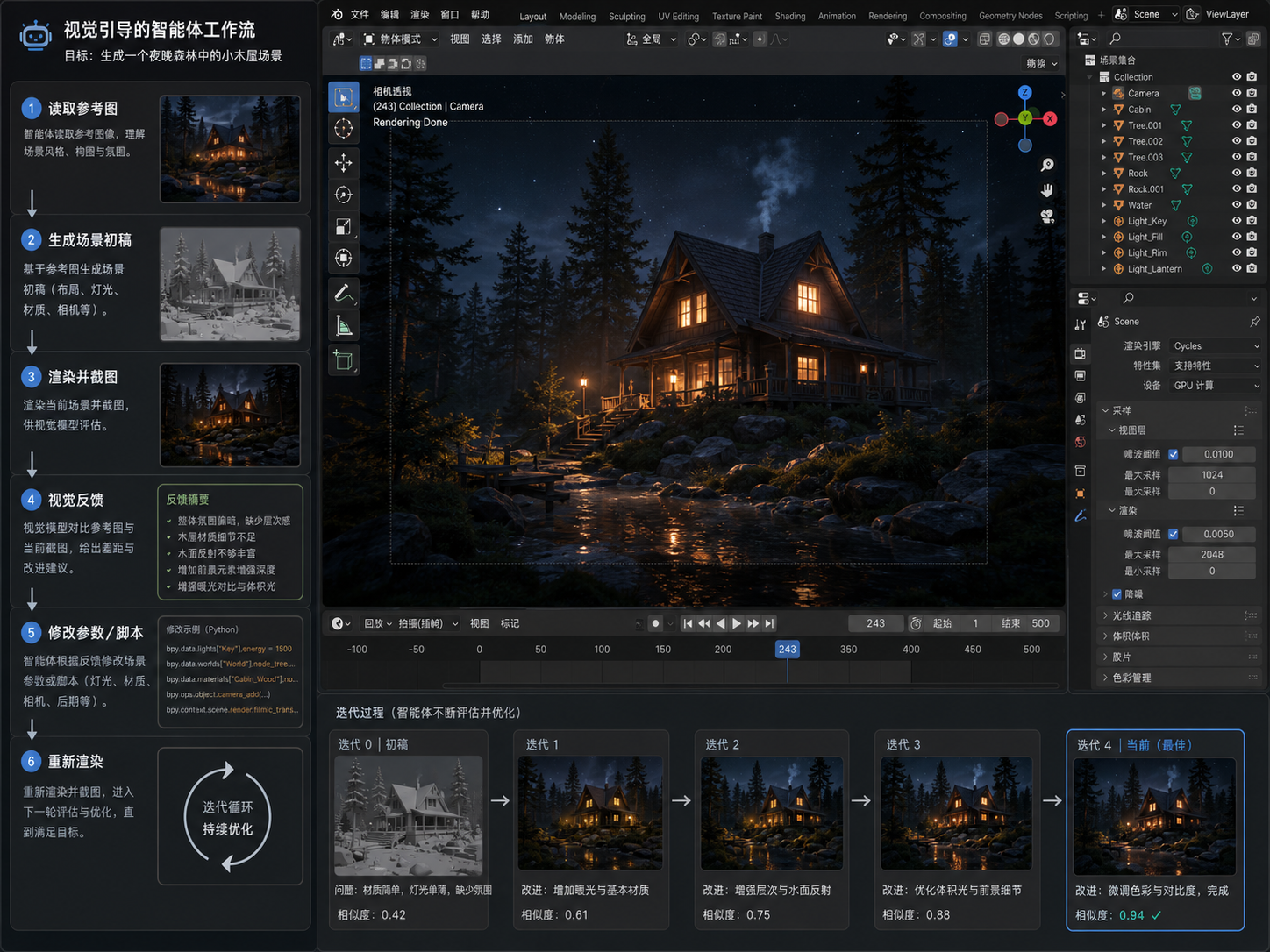The height and width of the screenshot is (952, 1270).
Task: Click the blue 243 playhead marker on timeline
Action: coord(787,650)
